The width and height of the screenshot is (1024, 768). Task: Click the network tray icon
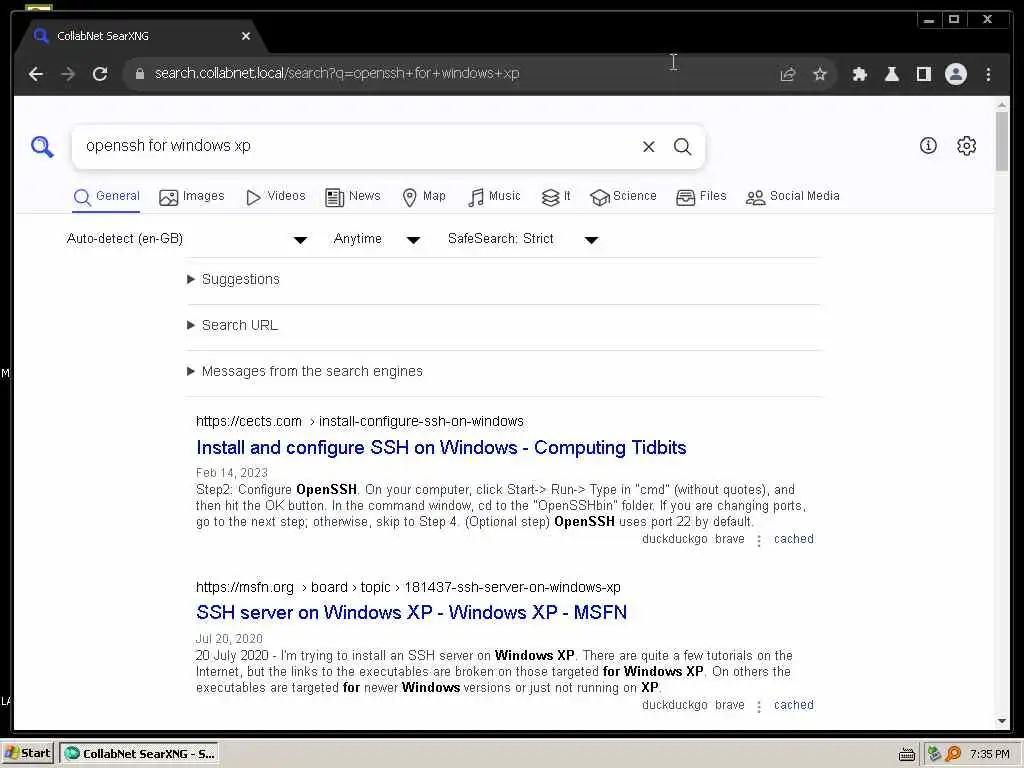coord(934,754)
